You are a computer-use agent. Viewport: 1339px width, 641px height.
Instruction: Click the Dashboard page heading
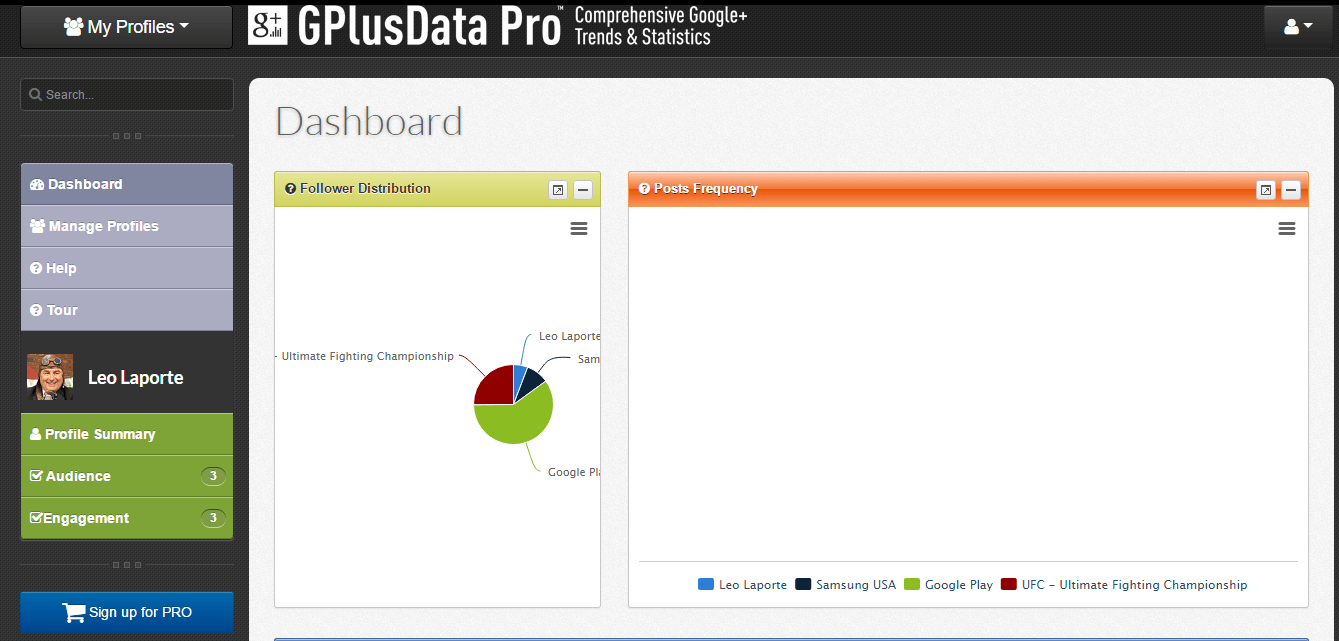click(x=369, y=122)
